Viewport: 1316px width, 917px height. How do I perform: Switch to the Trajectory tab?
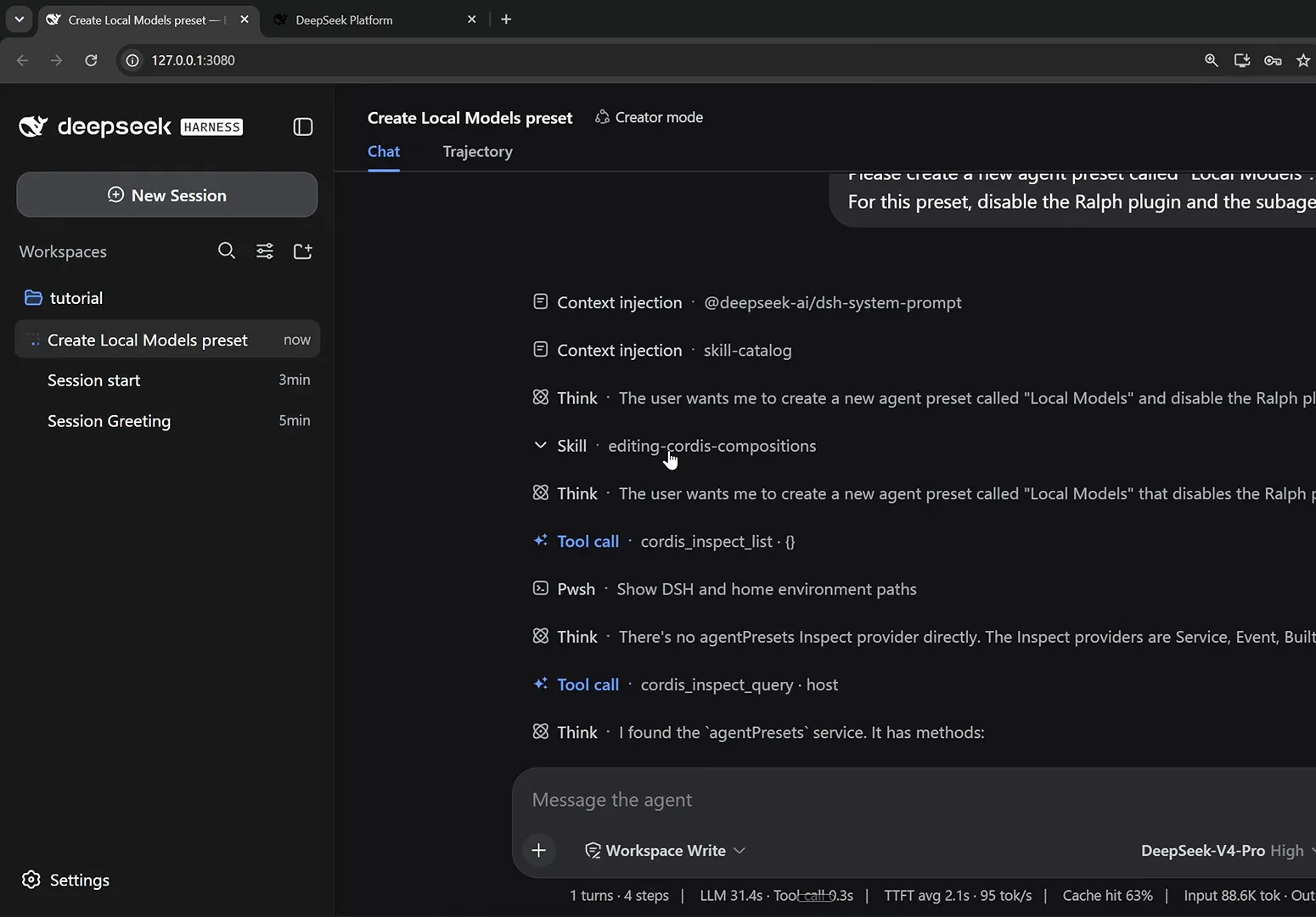tap(478, 152)
